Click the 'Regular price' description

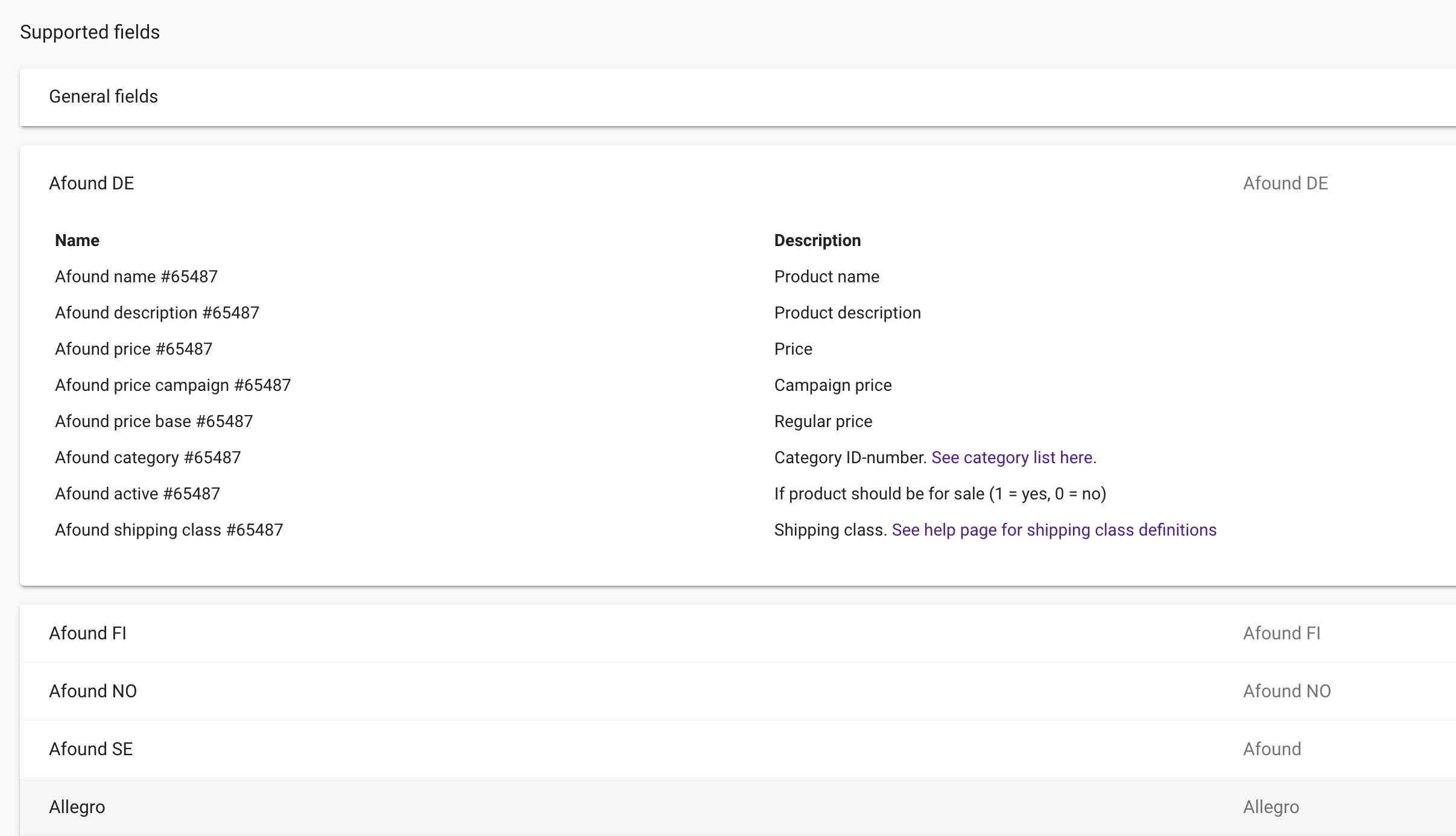[x=823, y=422]
